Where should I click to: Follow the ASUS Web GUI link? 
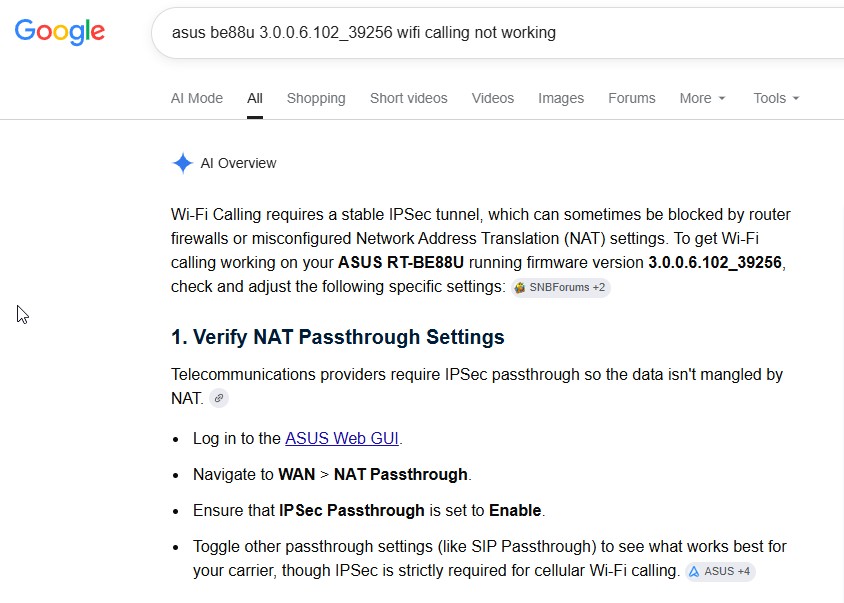[x=342, y=438]
